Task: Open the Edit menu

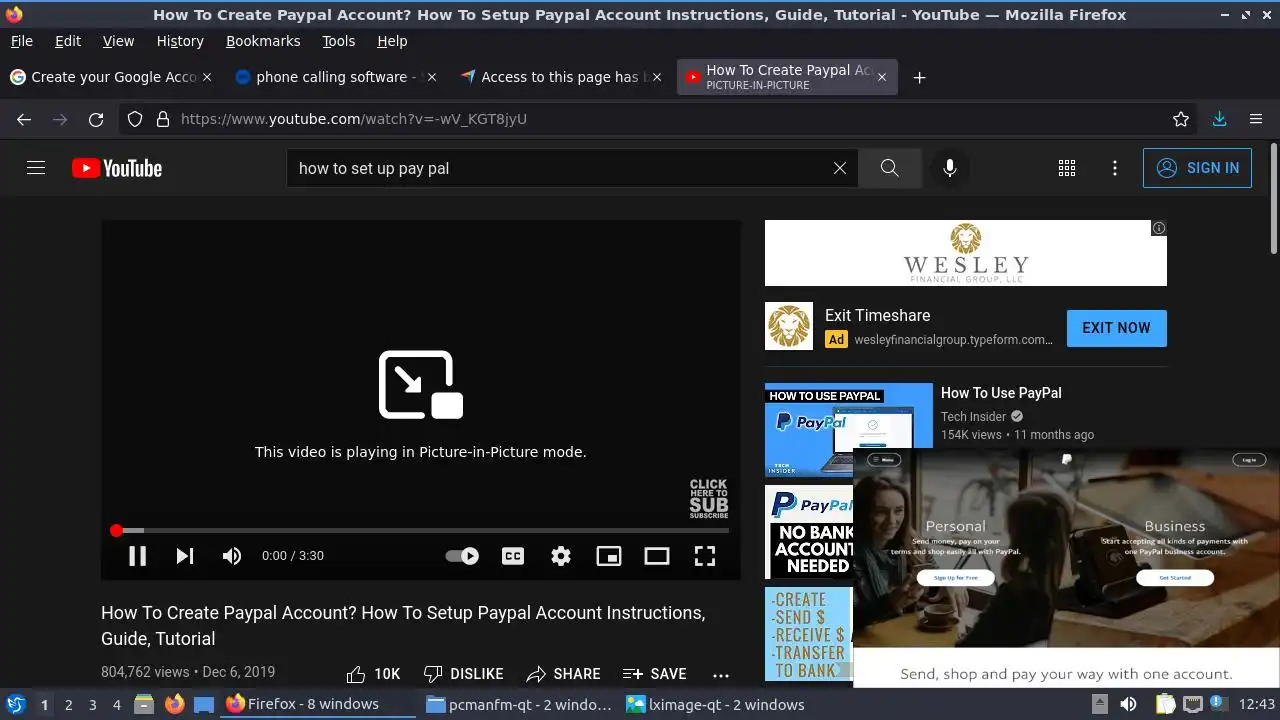Action: click(x=68, y=41)
